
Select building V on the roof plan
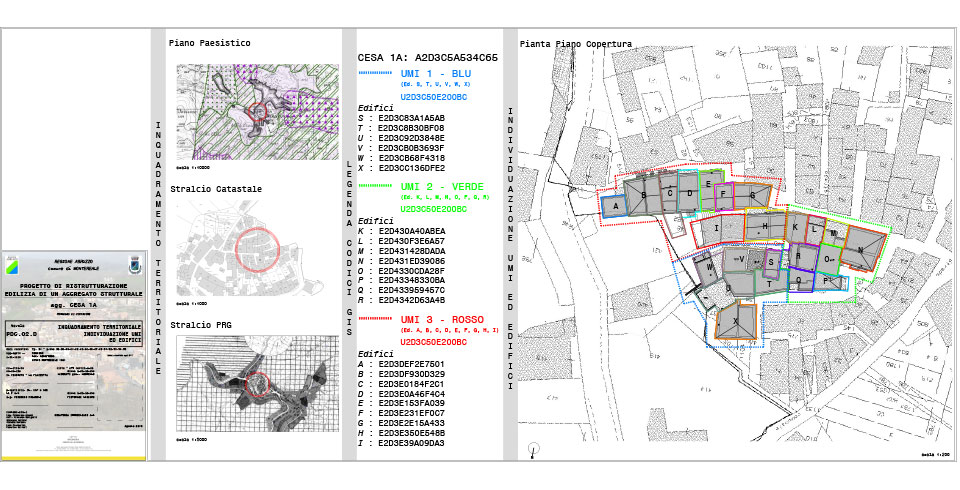pyautogui.click(x=742, y=260)
